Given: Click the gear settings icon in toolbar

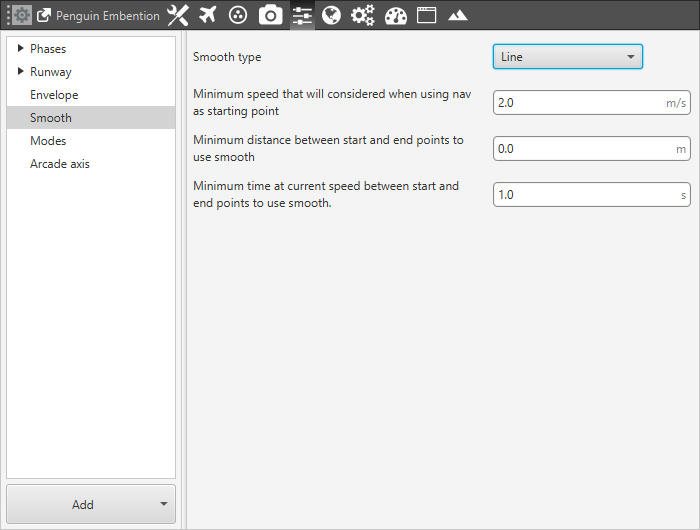Looking at the screenshot, I should [21, 16].
